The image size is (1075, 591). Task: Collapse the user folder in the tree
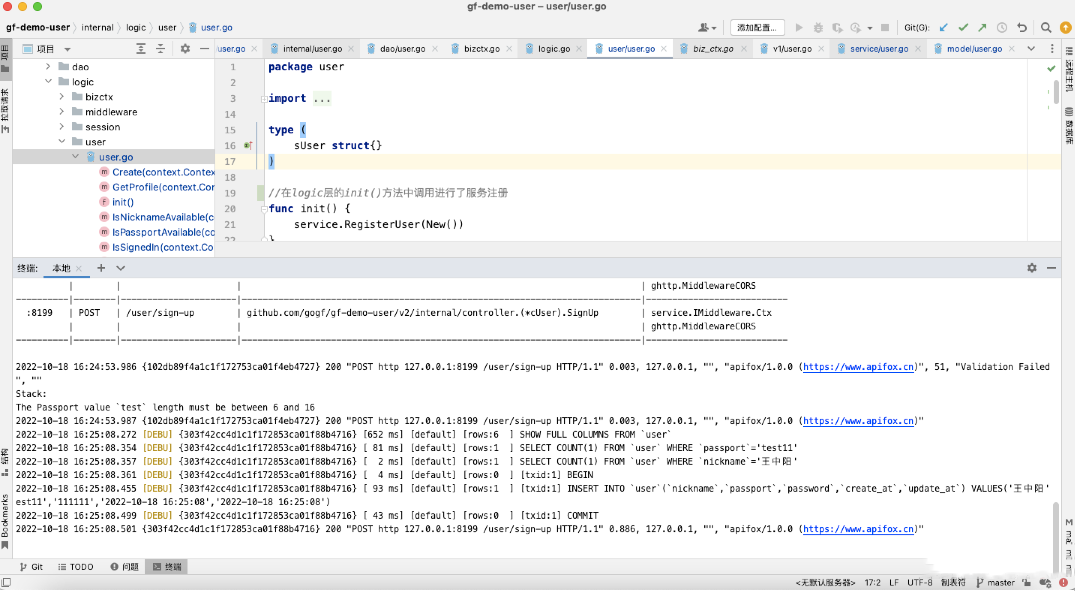tap(62, 142)
